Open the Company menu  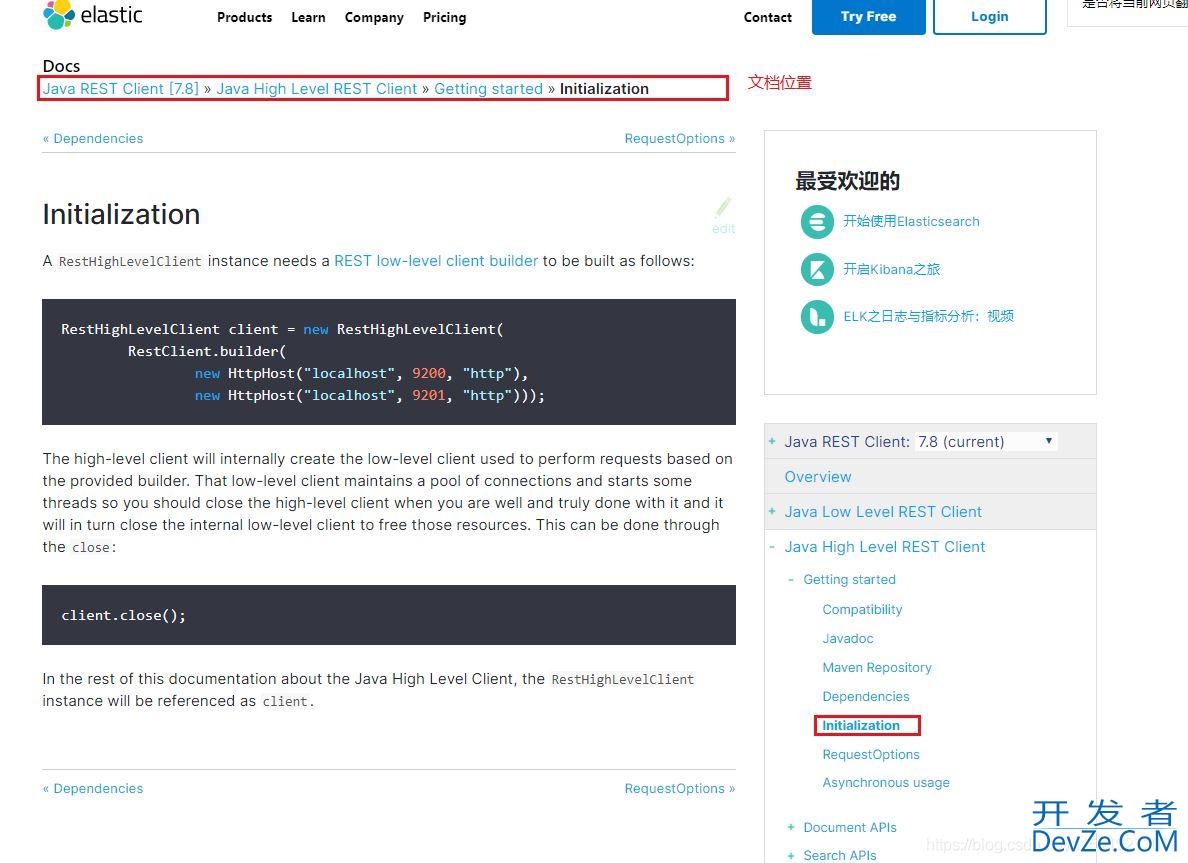tap(374, 17)
